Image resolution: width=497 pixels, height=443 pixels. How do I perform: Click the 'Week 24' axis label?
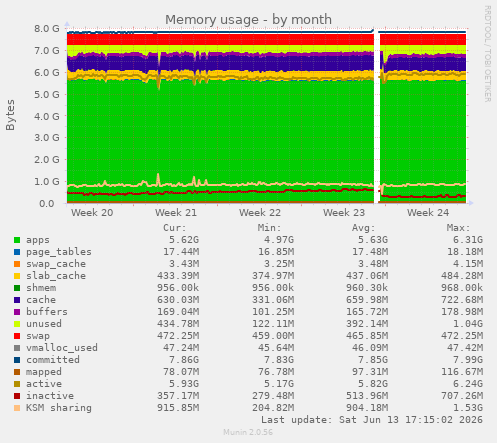click(x=428, y=213)
